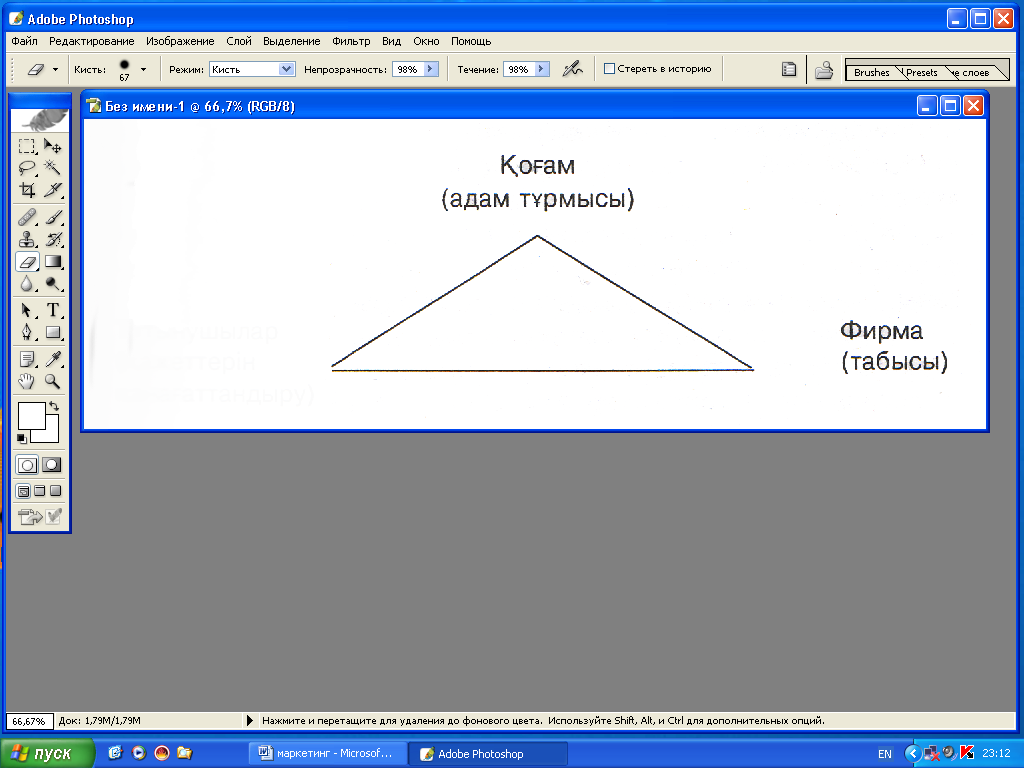Select the History Brush tool
The width and height of the screenshot is (1024, 768).
tap(53, 240)
